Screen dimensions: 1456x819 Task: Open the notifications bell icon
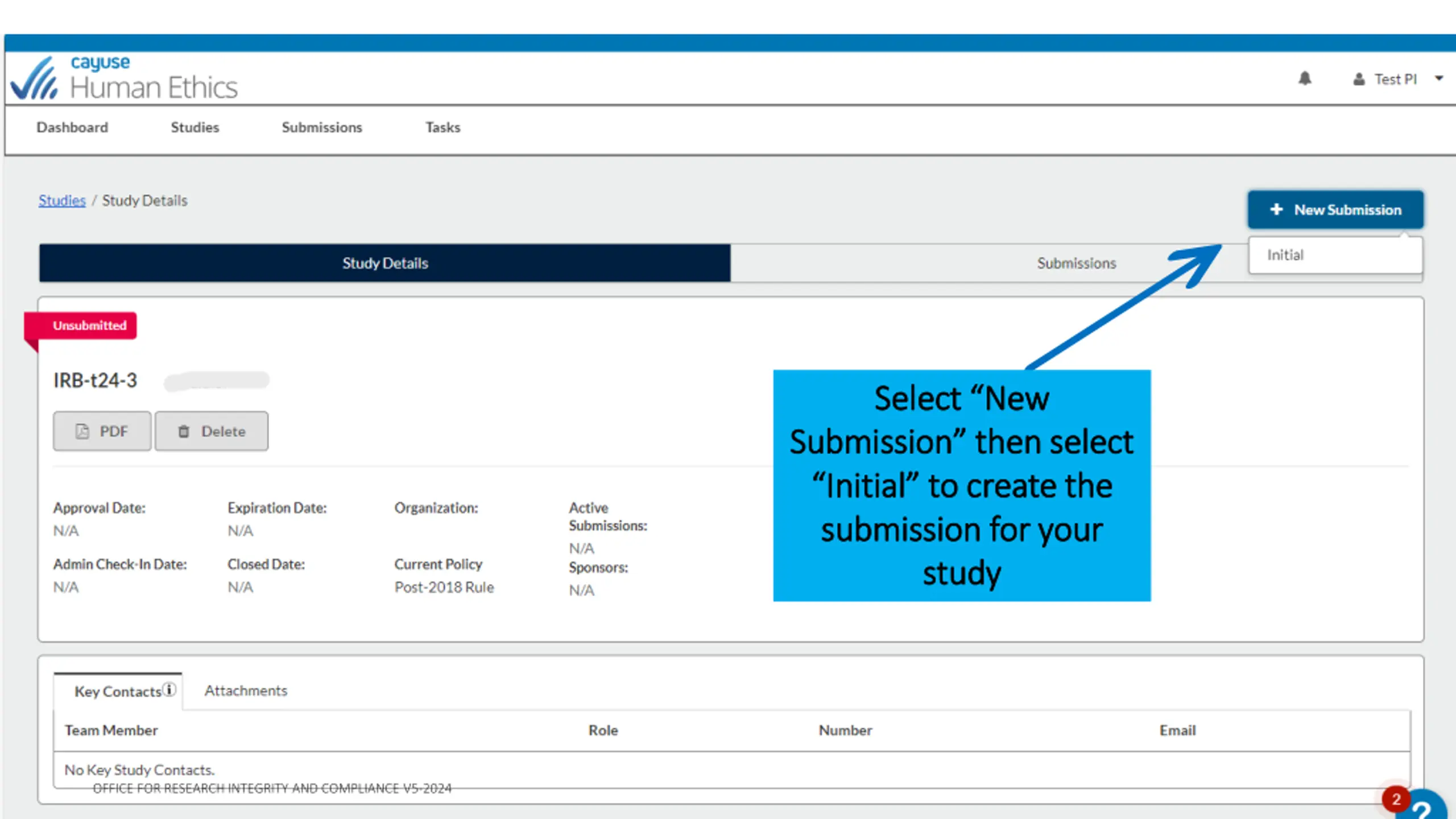tap(1305, 78)
